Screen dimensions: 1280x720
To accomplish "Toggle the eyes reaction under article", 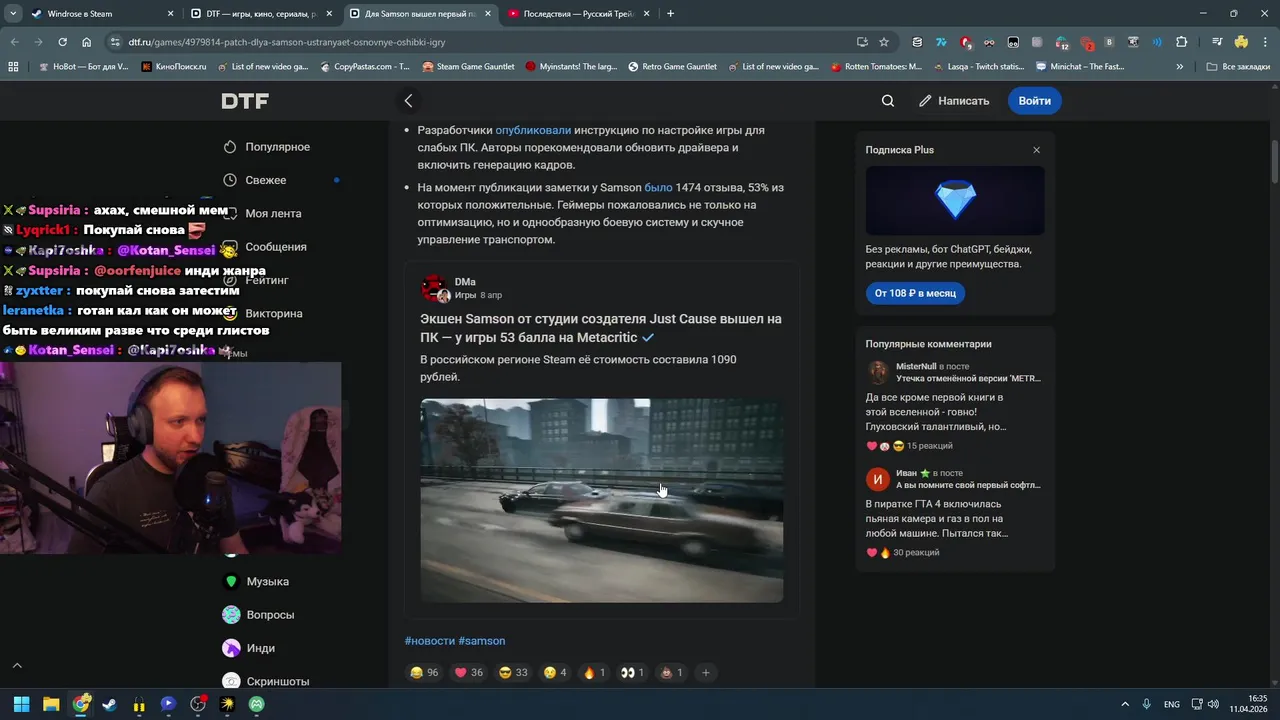I will pos(632,673).
